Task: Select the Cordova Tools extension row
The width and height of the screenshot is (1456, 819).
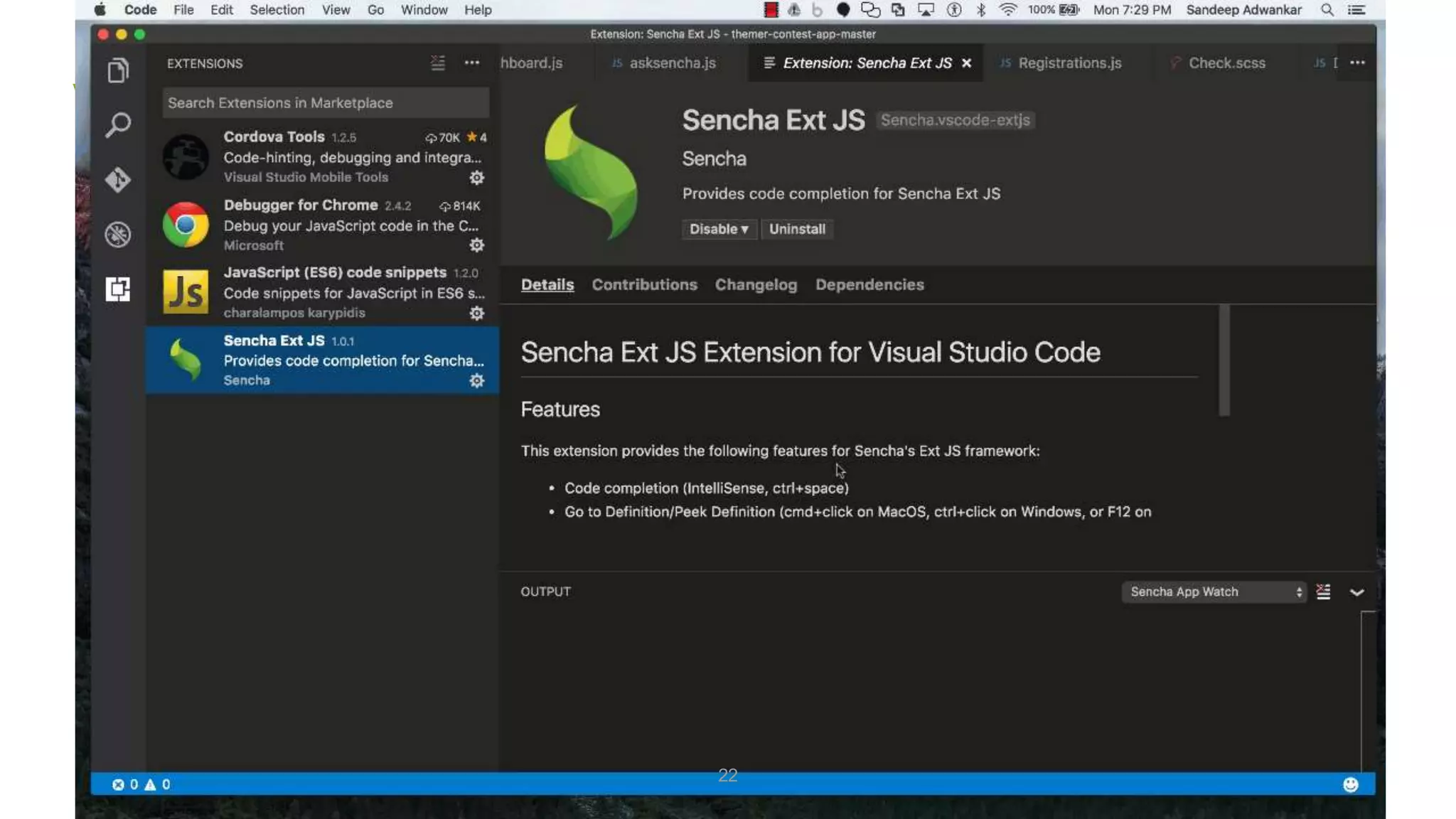Action: (323, 156)
